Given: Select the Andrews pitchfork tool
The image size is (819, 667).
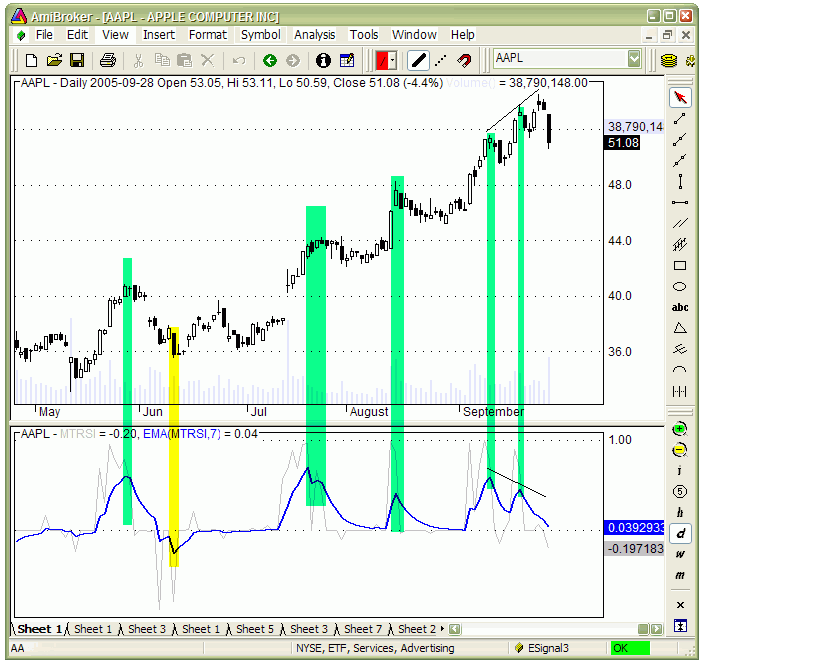Looking at the screenshot, I should tap(680, 349).
